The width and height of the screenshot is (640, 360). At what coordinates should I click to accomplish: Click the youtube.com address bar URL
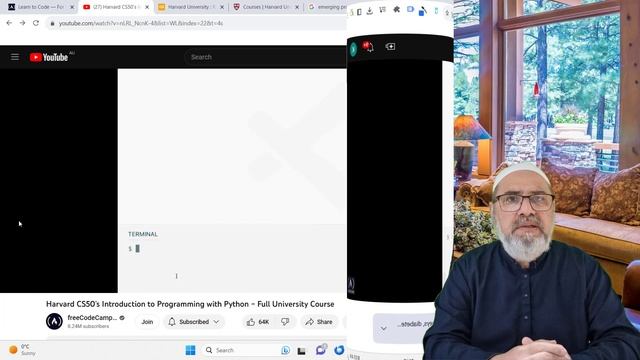(x=141, y=24)
